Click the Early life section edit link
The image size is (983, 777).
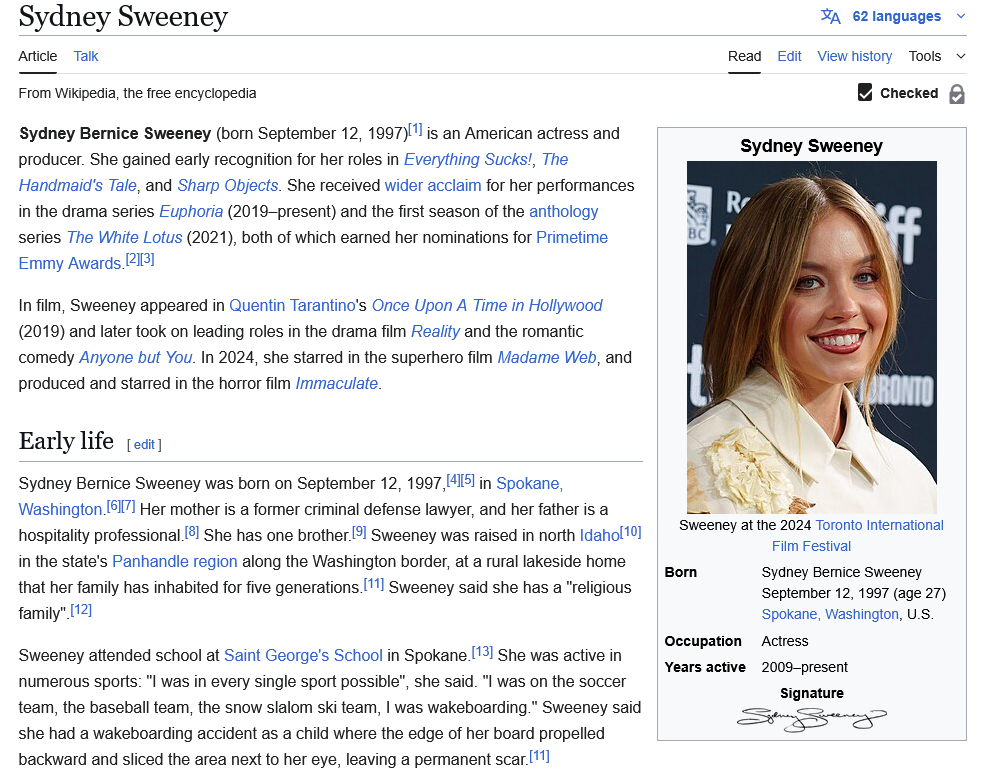tap(144, 445)
